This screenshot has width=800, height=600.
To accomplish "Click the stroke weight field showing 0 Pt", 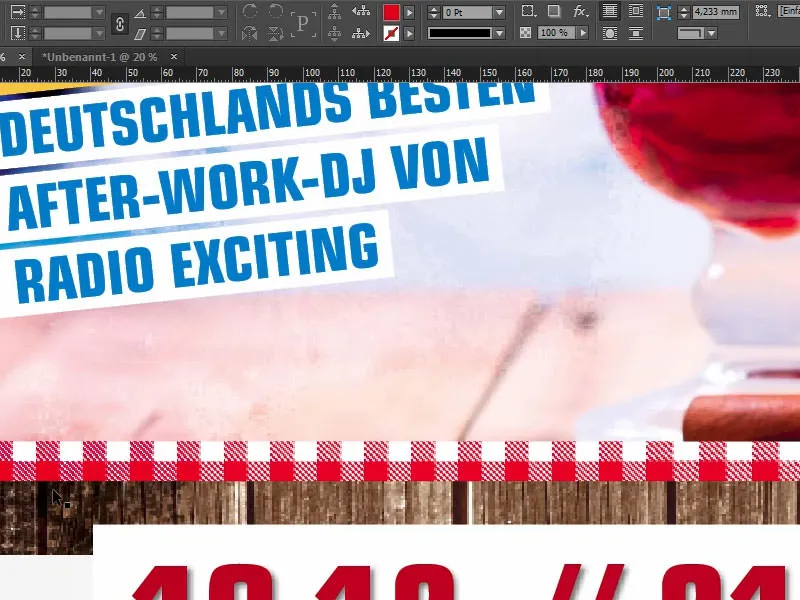I will [x=466, y=12].
